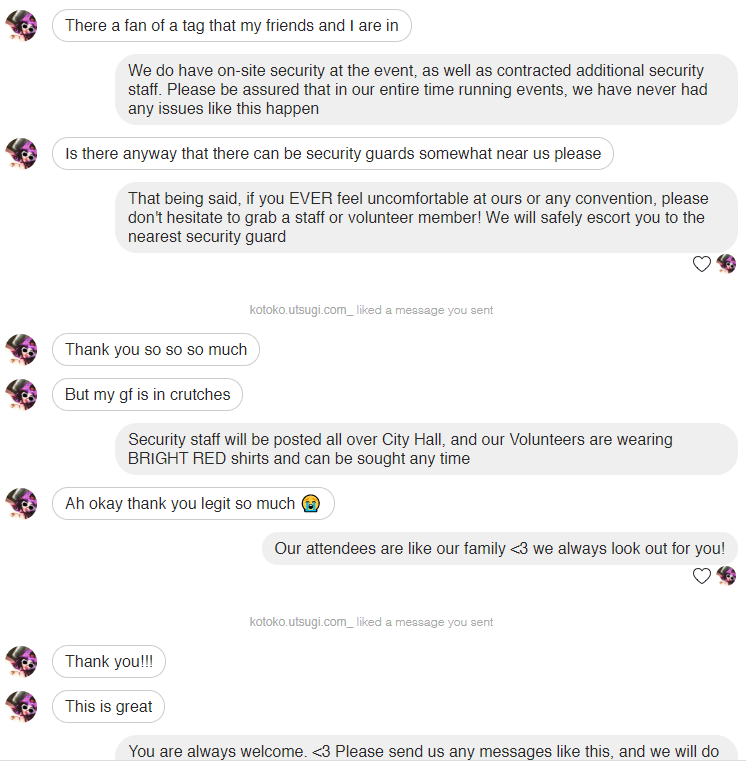Click the small avatar next to the heart under the 'Our attendees' message

click(726, 575)
